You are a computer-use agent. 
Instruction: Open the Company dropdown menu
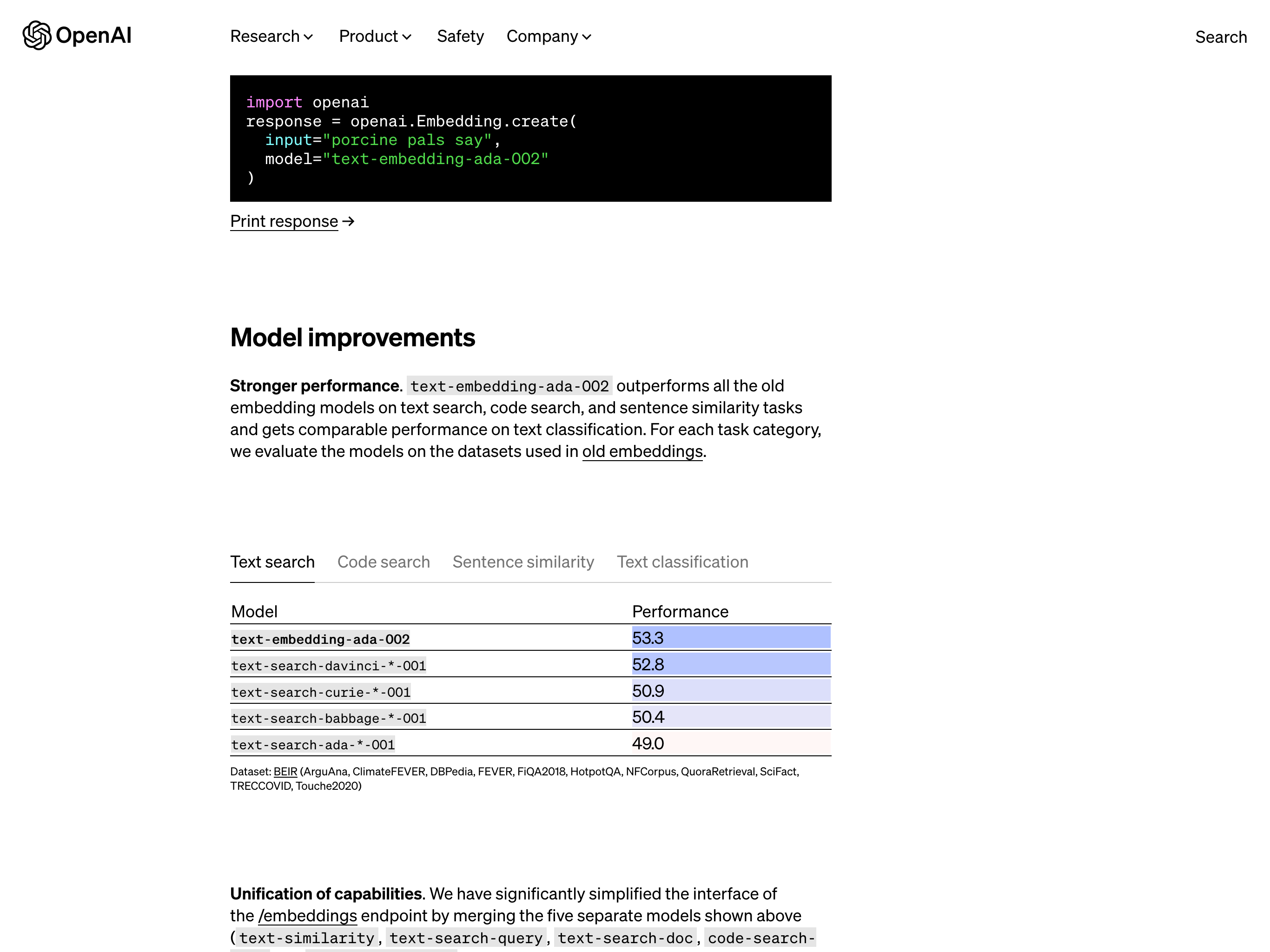pos(549,36)
